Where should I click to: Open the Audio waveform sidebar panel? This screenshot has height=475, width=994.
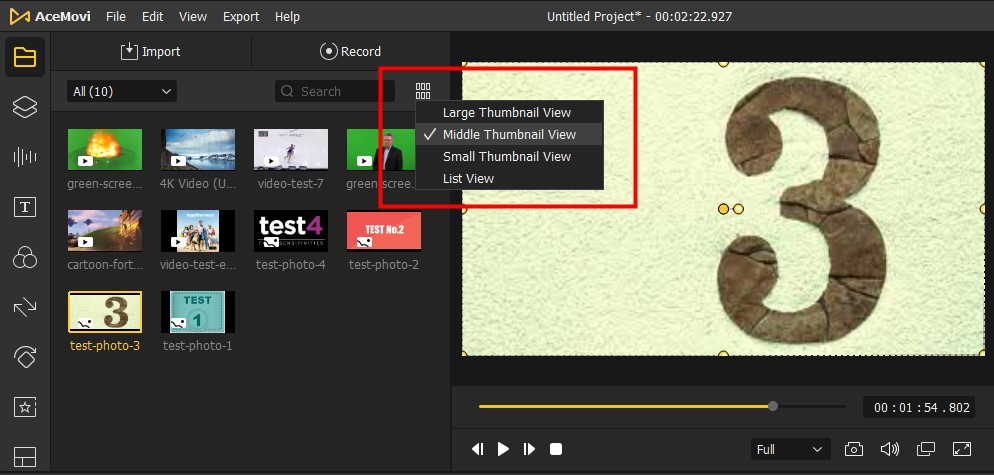[24, 157]
